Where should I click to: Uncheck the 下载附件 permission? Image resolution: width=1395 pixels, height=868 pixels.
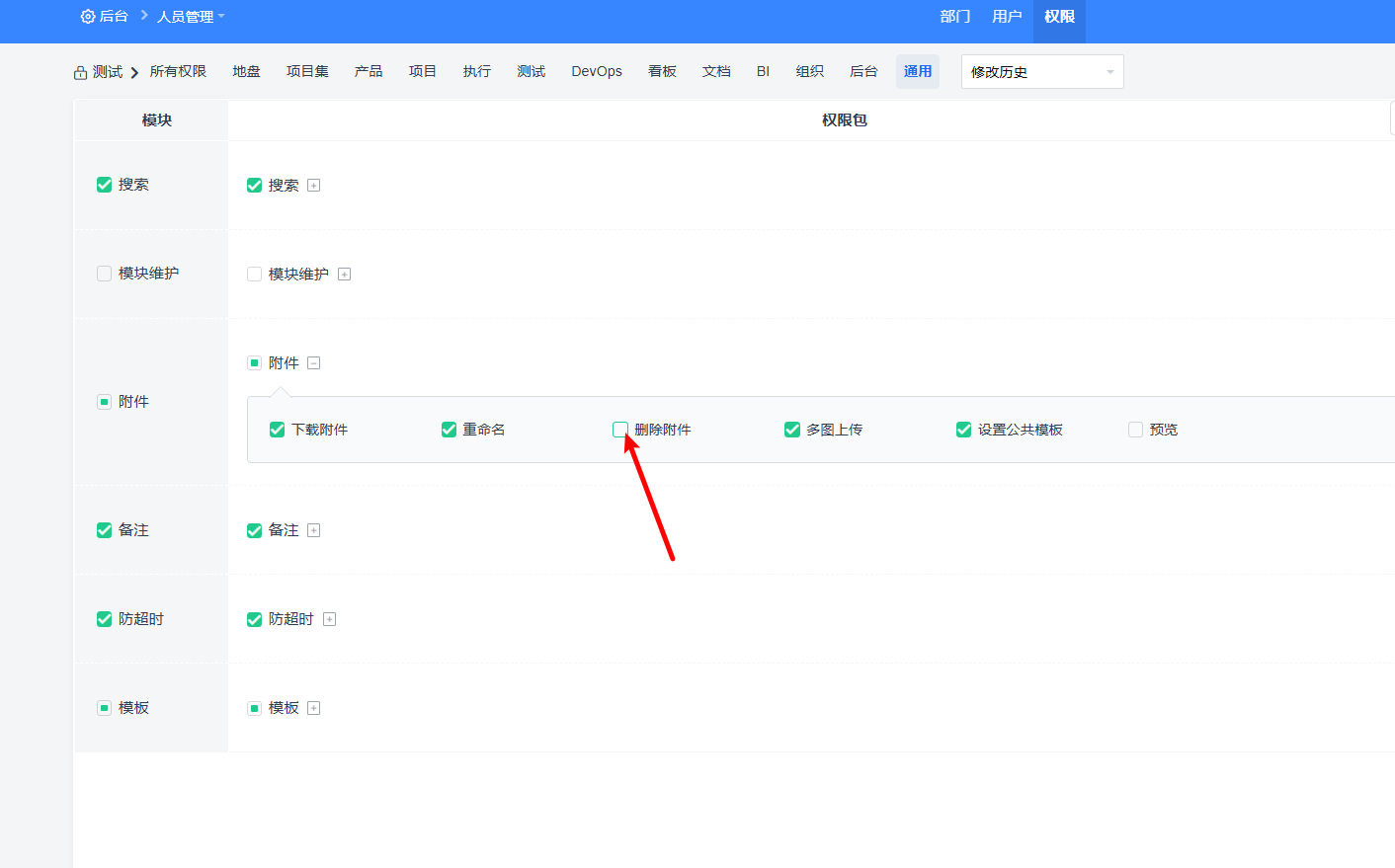click(x=277, y=430)
